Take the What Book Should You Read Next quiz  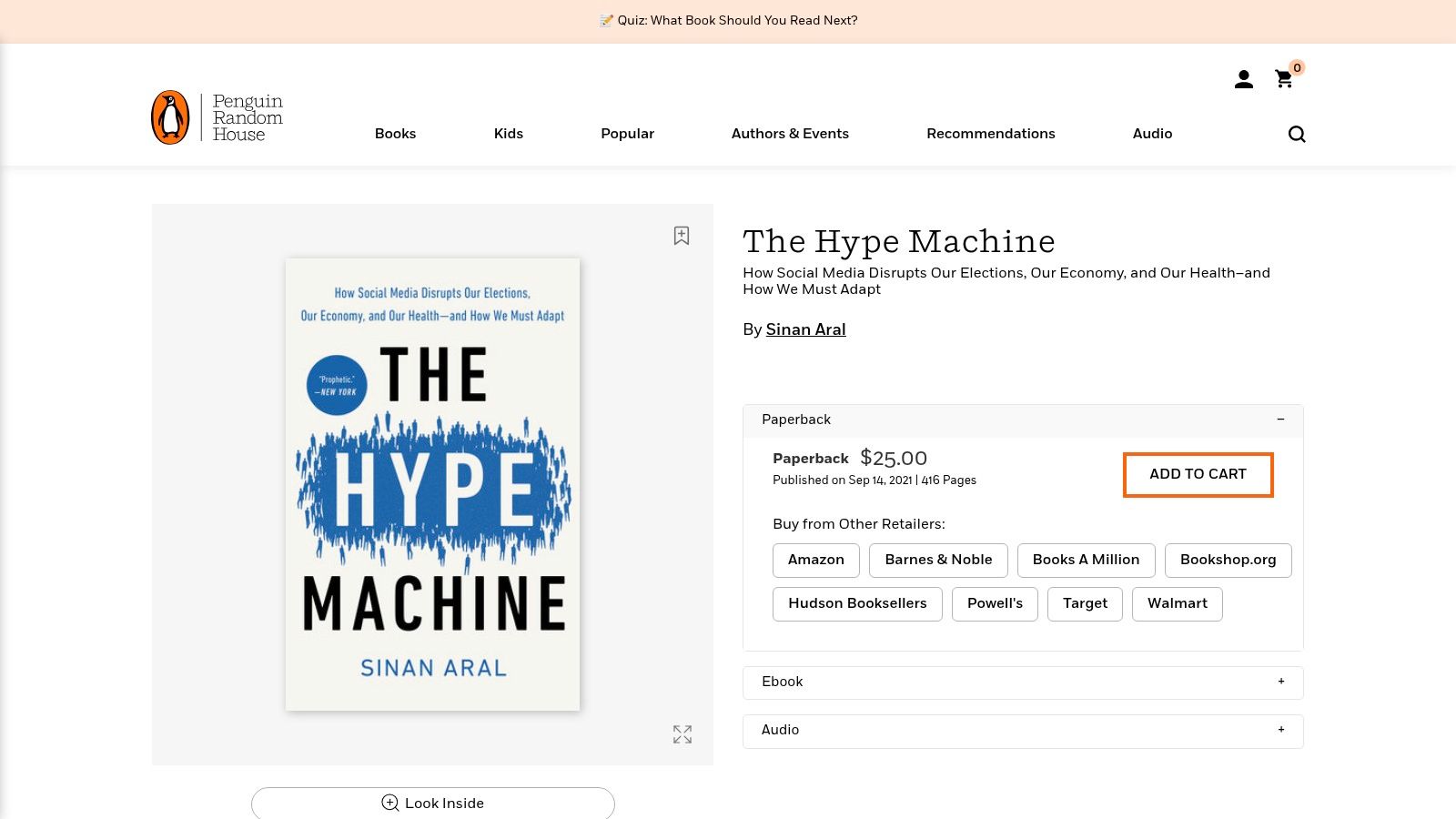coord(728,20)
